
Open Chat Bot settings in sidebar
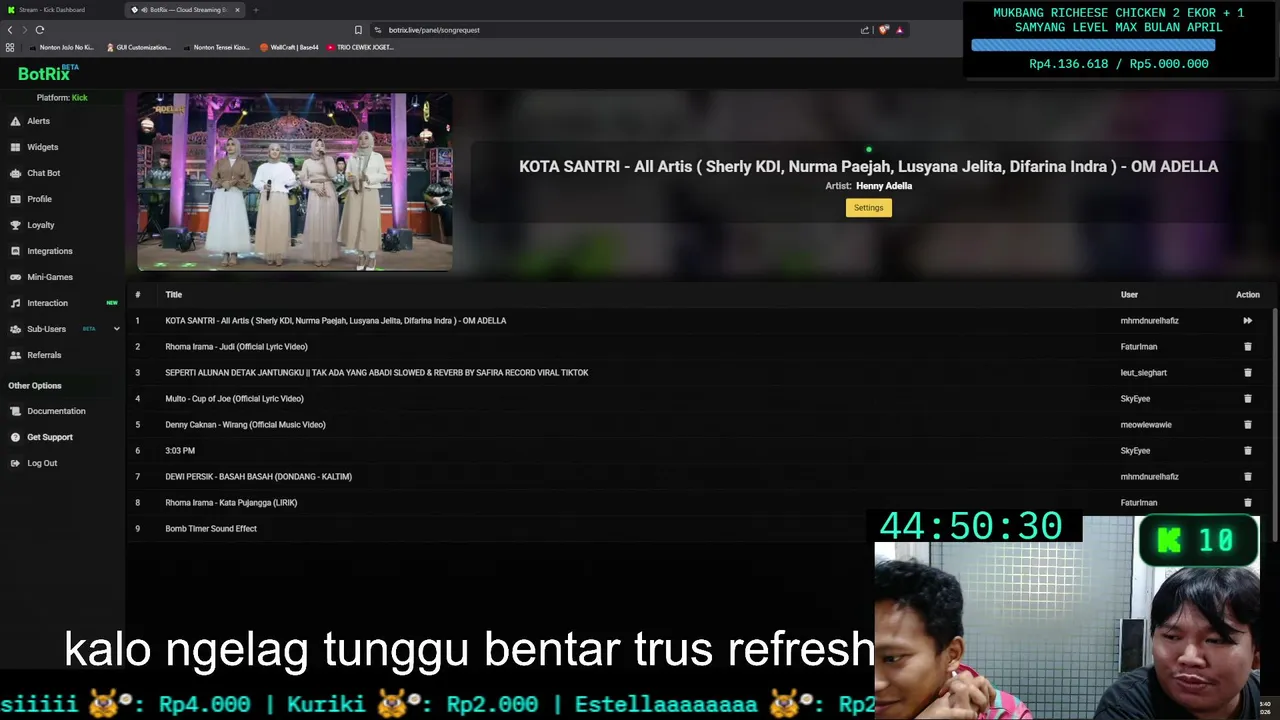pos(43,173)
